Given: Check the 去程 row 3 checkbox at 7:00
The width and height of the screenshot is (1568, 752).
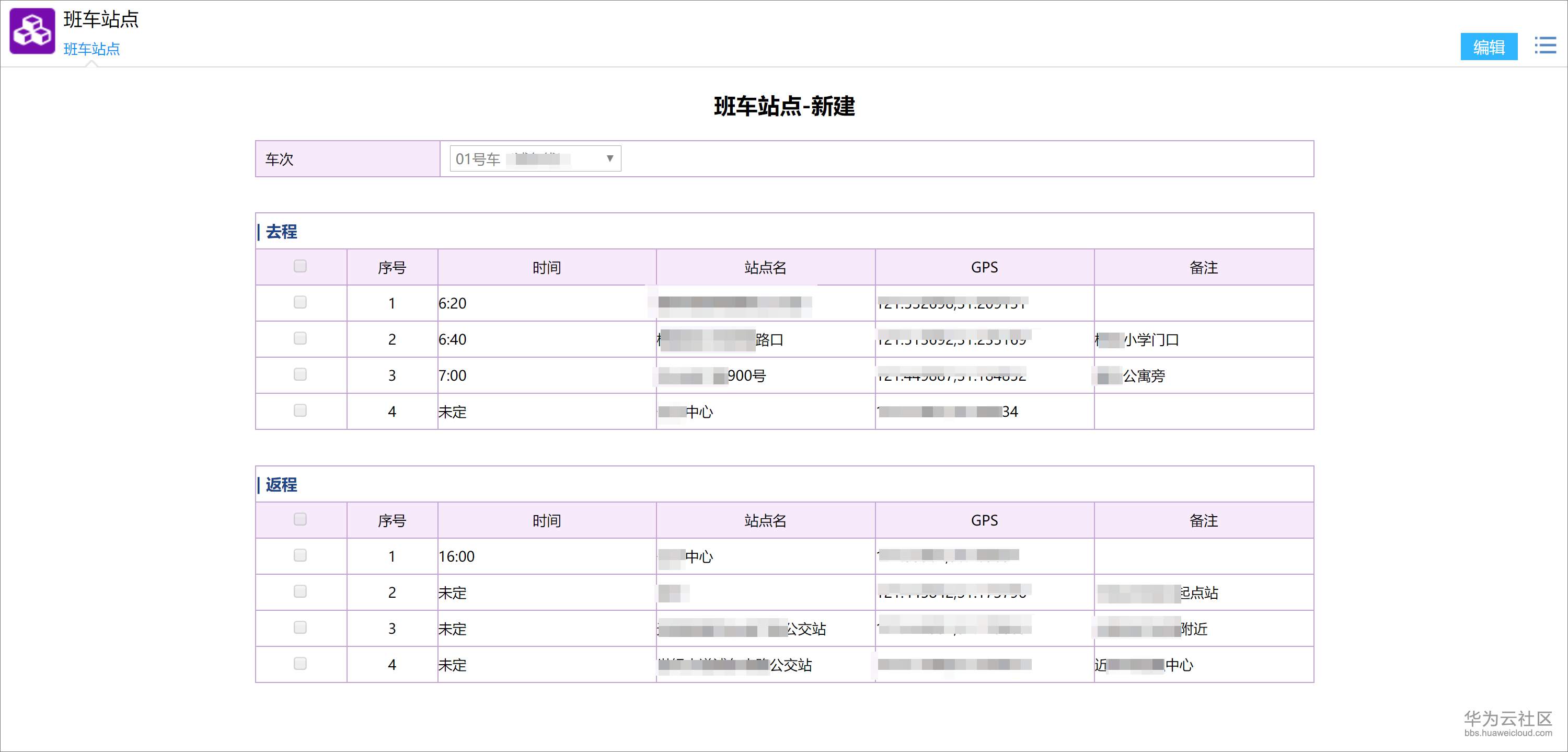Looking at the screenshot, I should [x=300, y=374].
